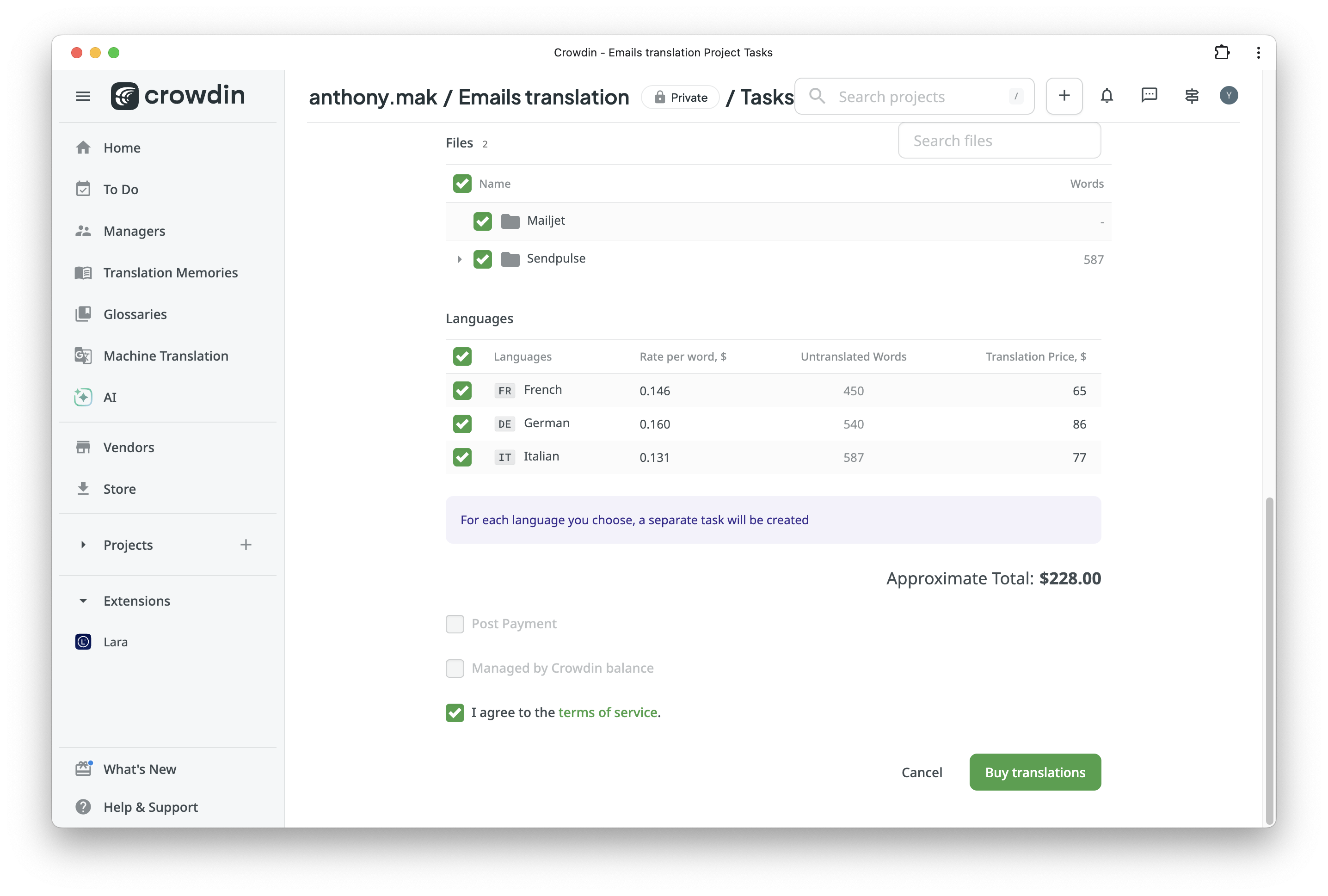Image resolution: width=1328 pixels, height=896 pixels.
Task: Click the user avatar icon
Action: coord(1228,95)
